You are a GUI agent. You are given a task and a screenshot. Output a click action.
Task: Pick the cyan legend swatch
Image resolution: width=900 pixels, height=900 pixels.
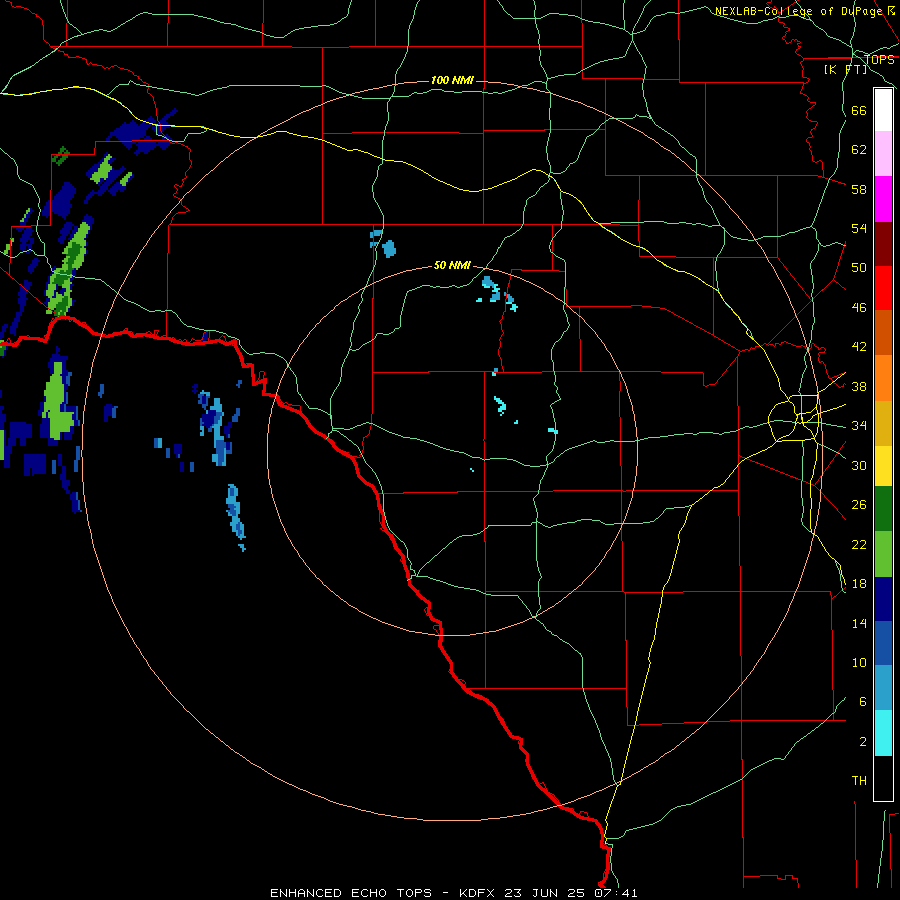(x=883, y=734)
